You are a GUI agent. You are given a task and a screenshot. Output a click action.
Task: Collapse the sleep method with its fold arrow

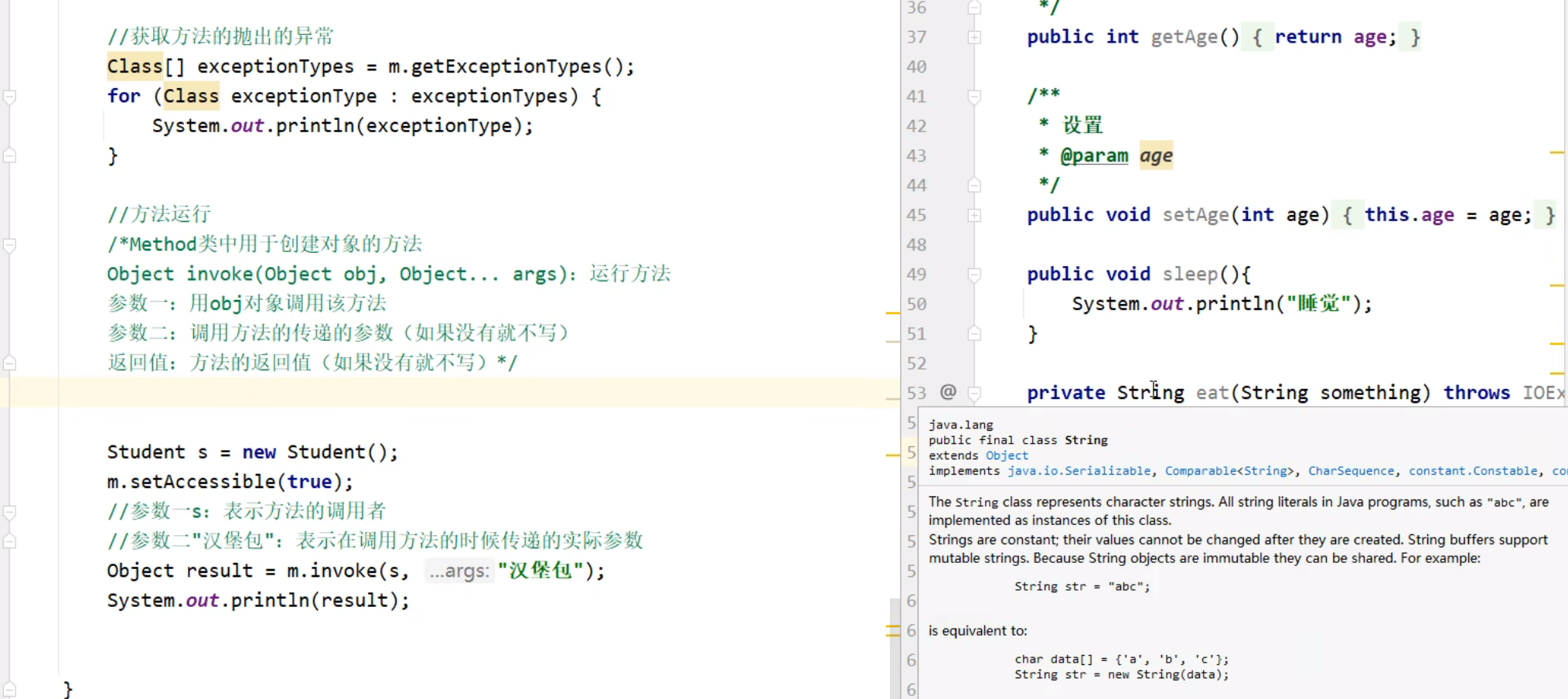pos(973,274)
